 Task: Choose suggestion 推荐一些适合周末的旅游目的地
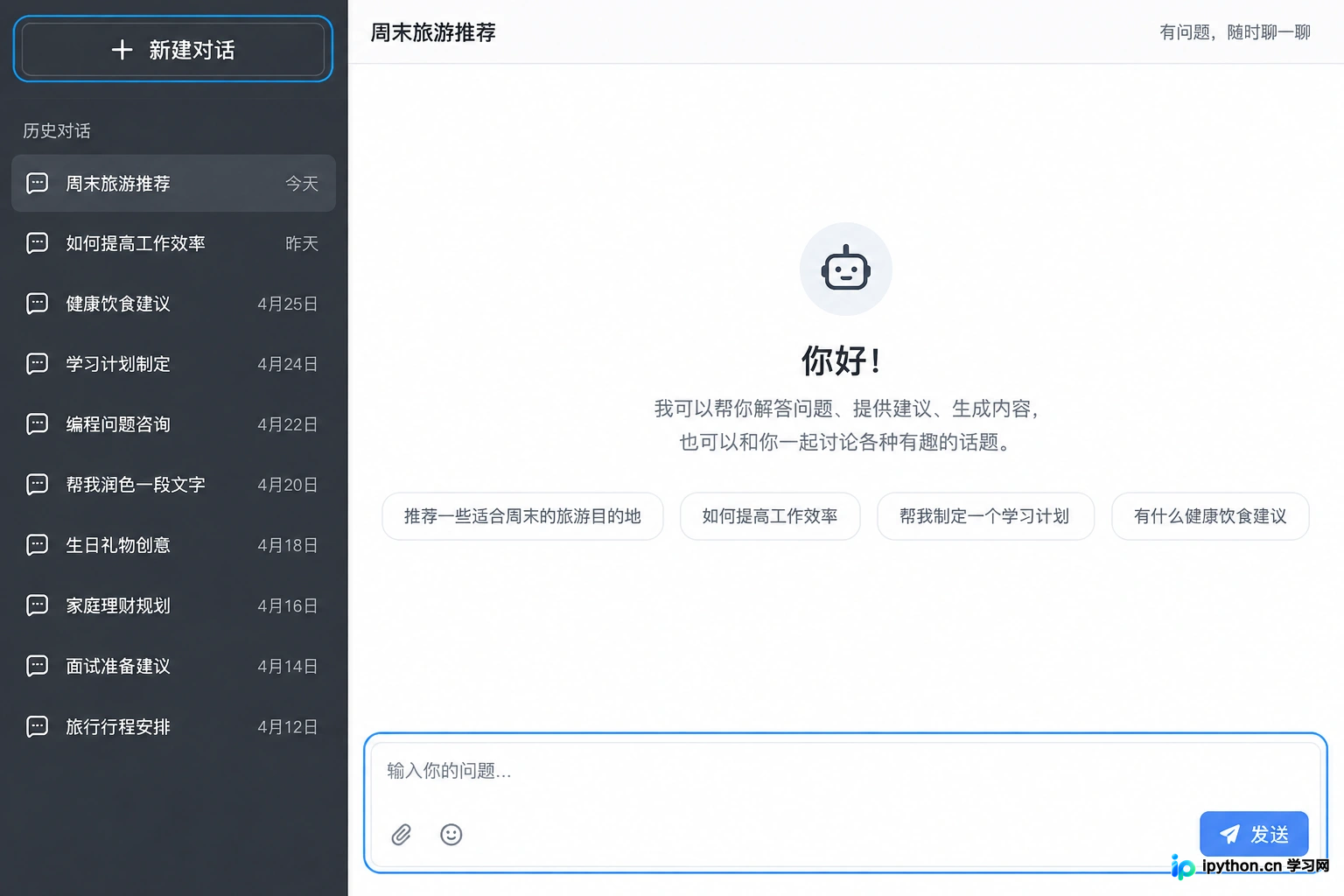point(522,516)
